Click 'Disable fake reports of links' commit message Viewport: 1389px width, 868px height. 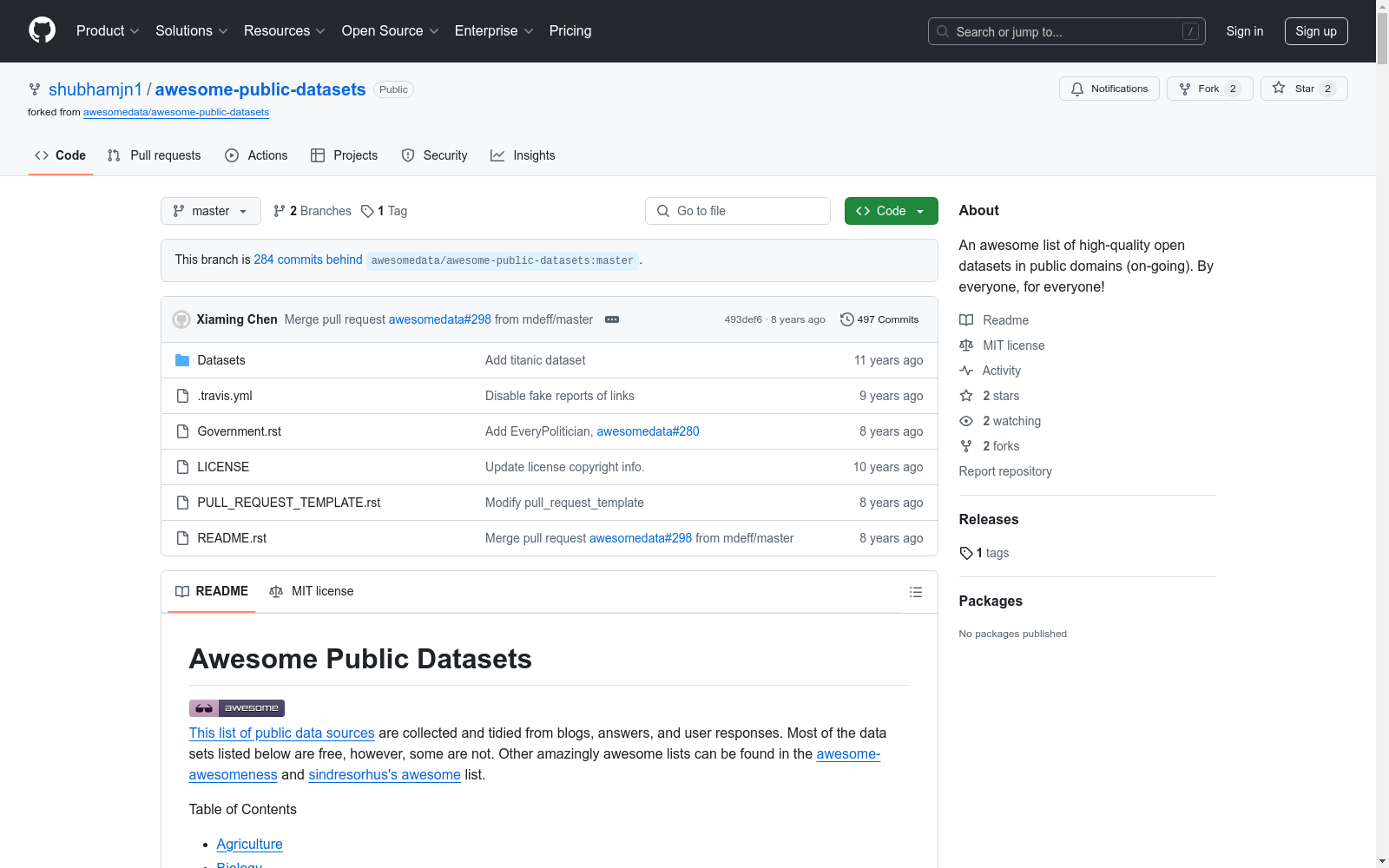point(560,396)
